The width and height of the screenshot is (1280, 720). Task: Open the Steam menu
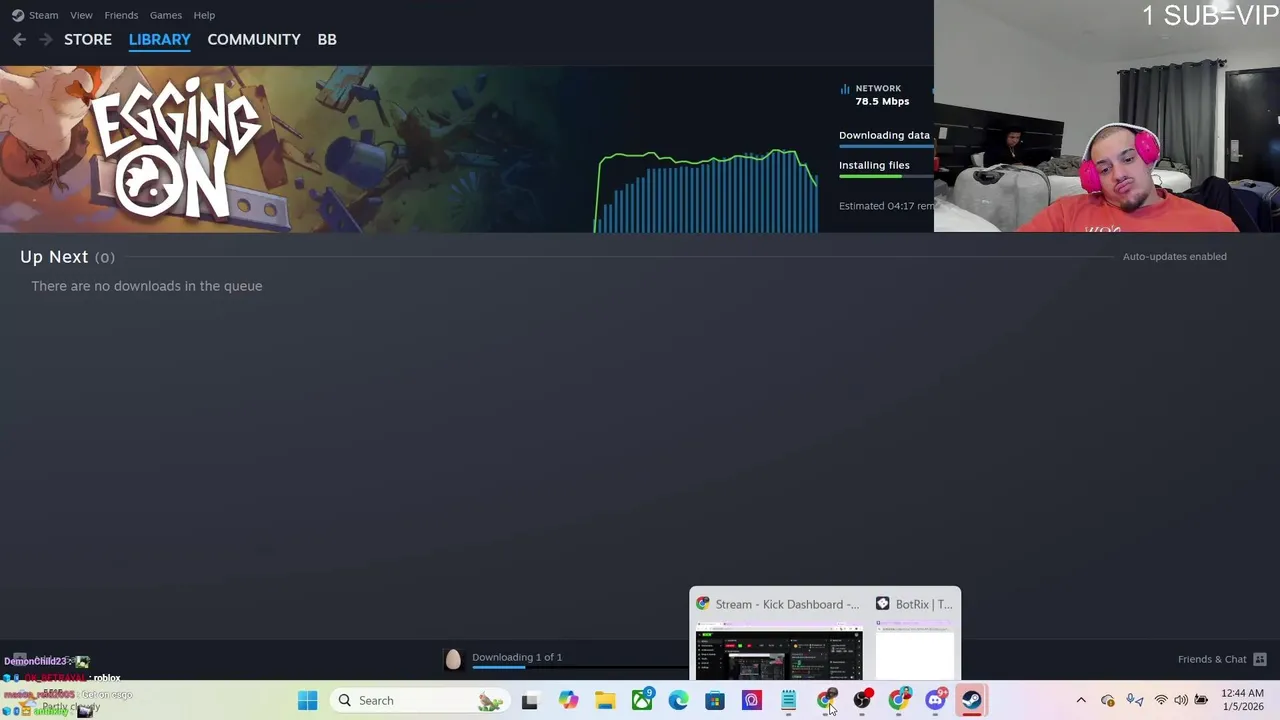click(x=43, y=15)
